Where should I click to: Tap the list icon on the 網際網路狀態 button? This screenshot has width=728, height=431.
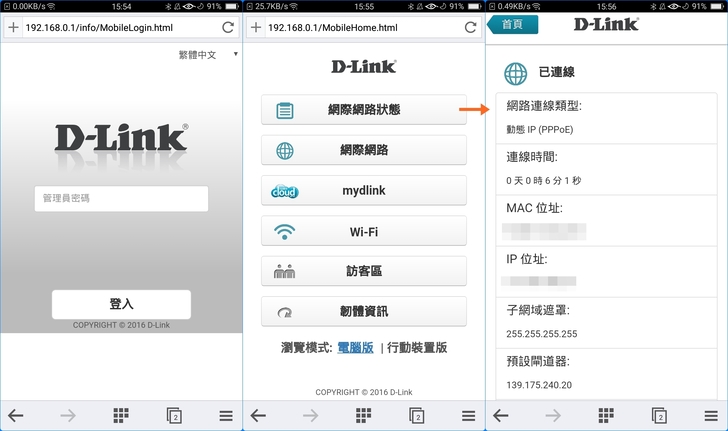click(285, 111)
